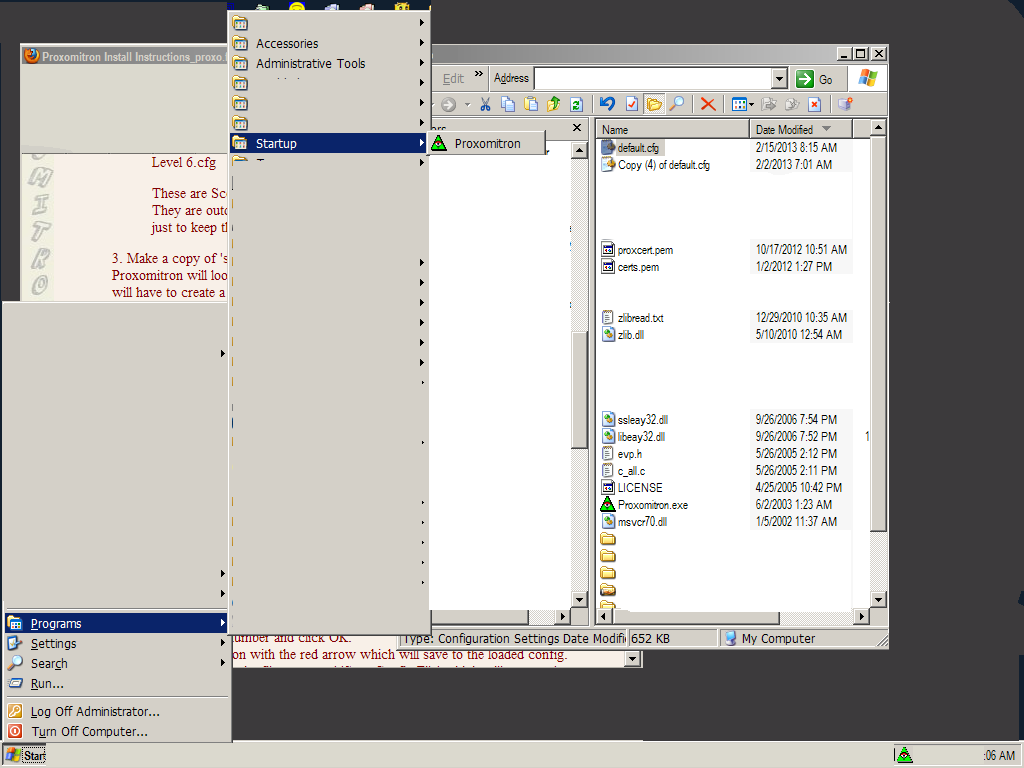Click the green Refresh toolbar icon
The width and height of the screenshot is (1024, 768).
click(576, 104)
